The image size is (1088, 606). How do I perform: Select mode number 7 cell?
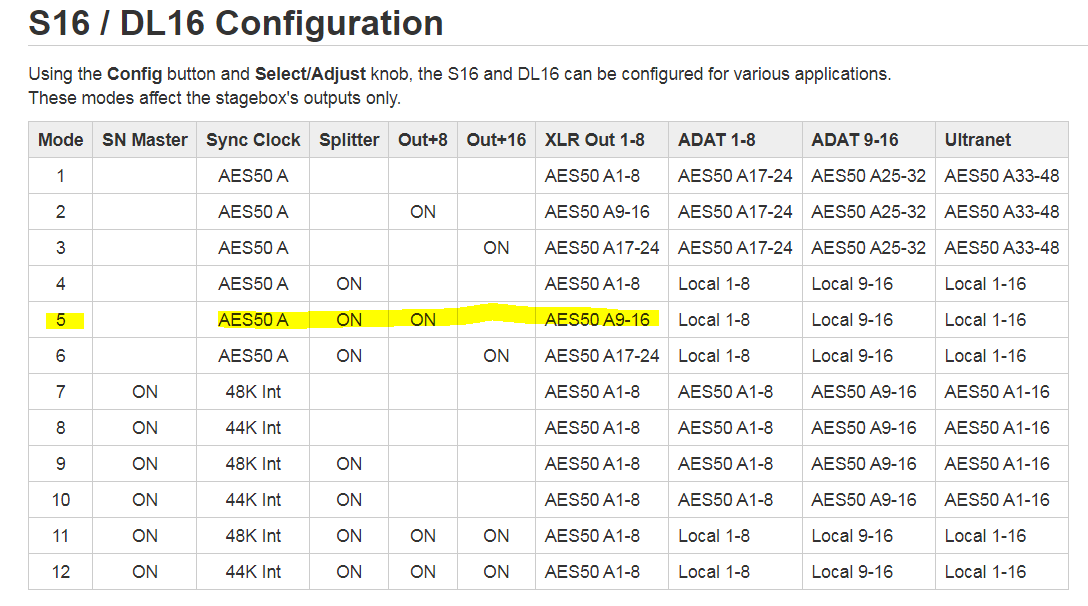(60, 392)
